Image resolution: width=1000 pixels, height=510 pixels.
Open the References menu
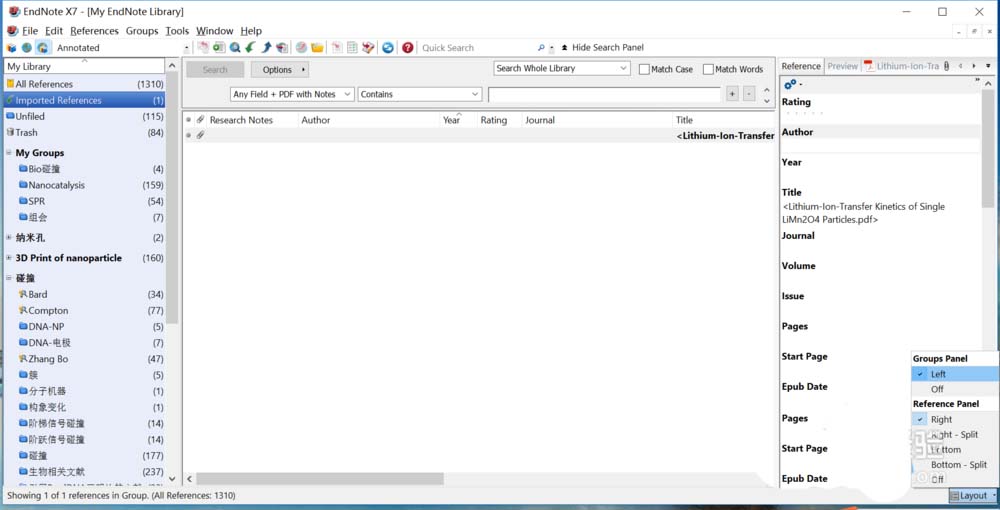[x=94, y=31]
